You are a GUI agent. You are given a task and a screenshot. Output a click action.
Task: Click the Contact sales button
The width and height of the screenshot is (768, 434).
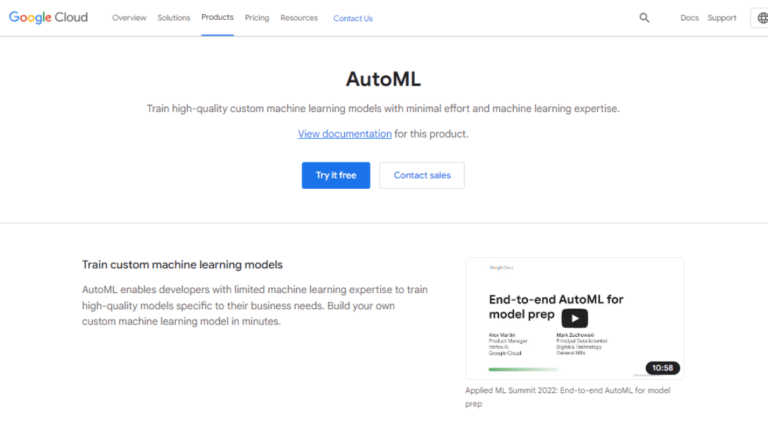[422, 175]
